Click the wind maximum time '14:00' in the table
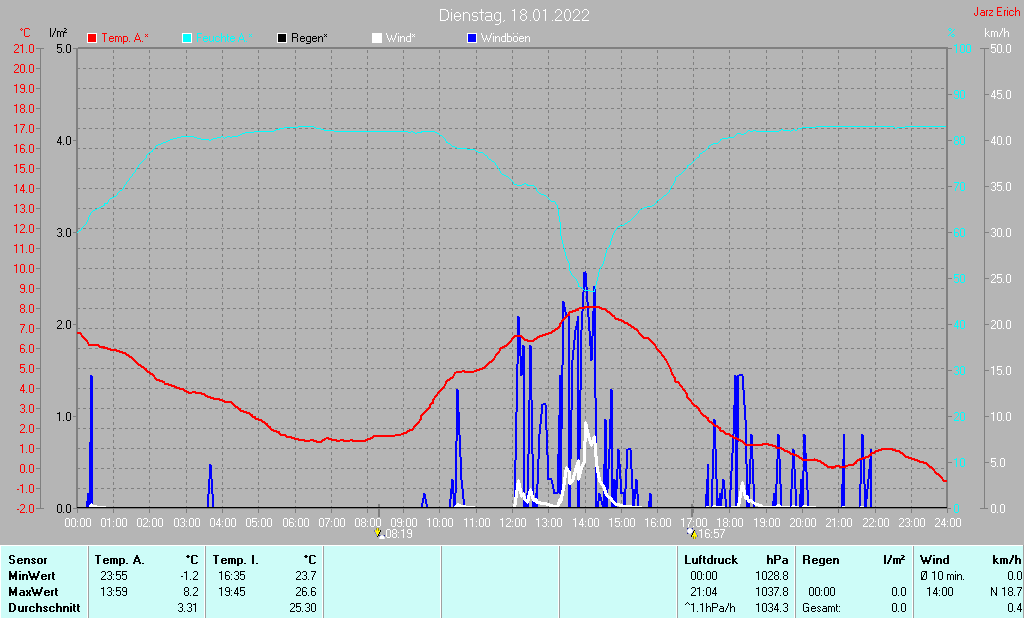The width and height of the screenshot is (1024, 618). coord(940,591)
